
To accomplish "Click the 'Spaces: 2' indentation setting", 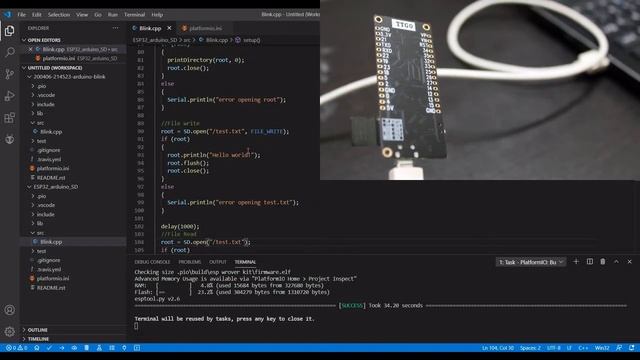I will 530,348.
